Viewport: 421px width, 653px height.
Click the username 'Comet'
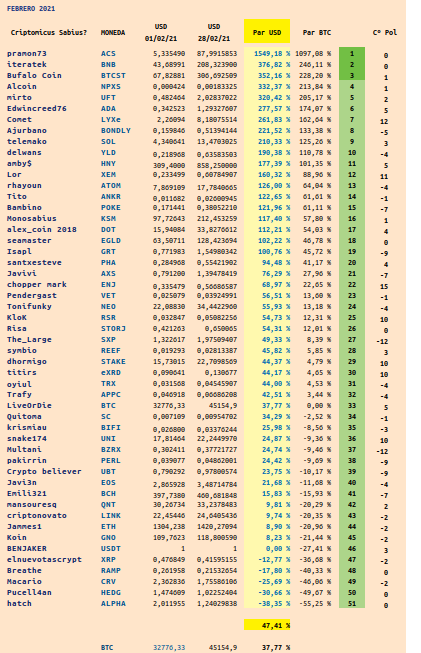tap(19, 120)
